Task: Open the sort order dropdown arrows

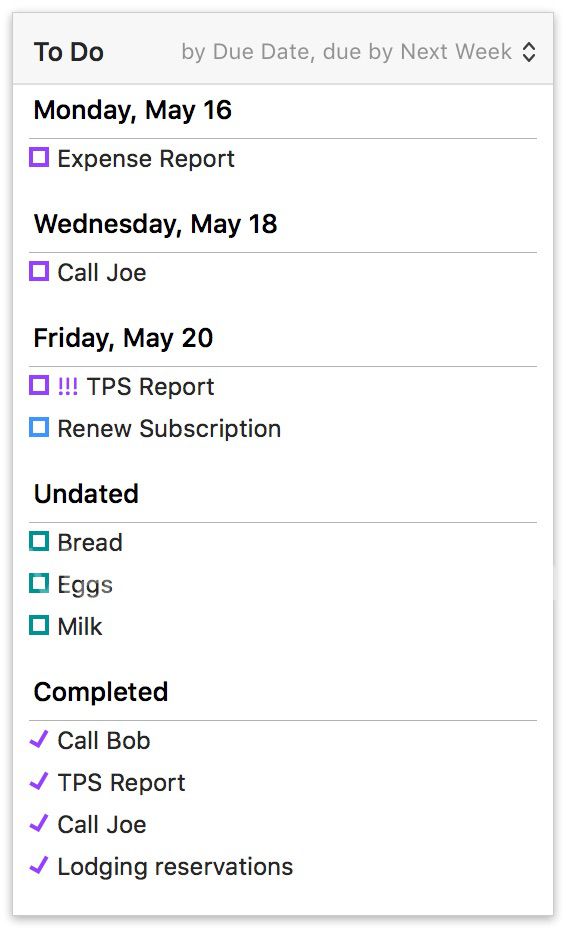Action: [x=529, y=52]
